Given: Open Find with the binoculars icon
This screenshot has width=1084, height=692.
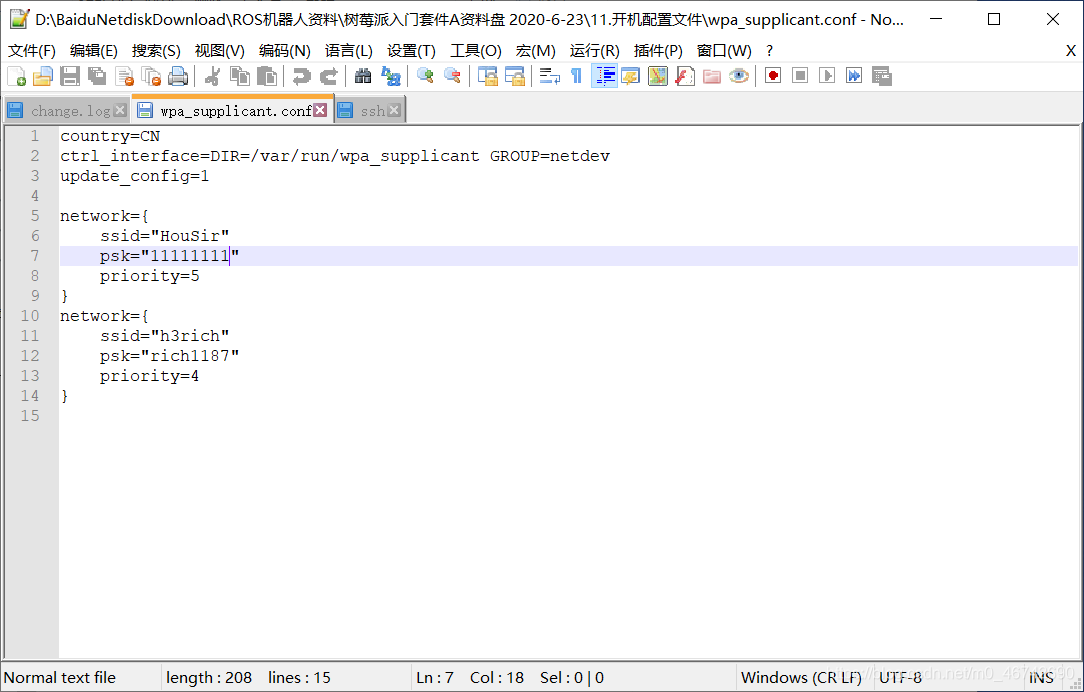Looking at the screenshot, I should [363, 76].
